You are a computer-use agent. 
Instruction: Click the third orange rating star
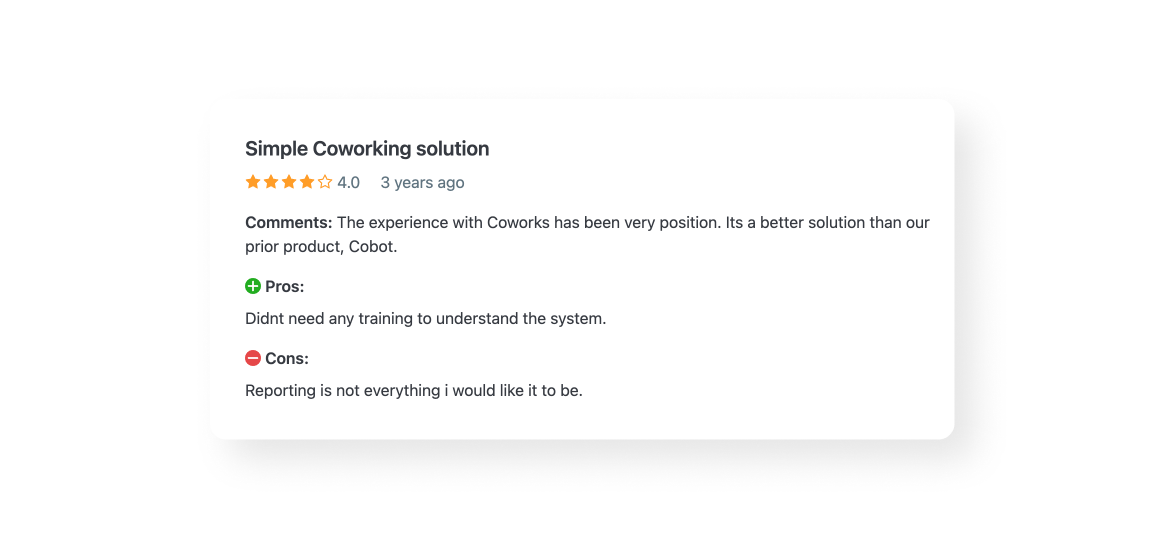289,182
